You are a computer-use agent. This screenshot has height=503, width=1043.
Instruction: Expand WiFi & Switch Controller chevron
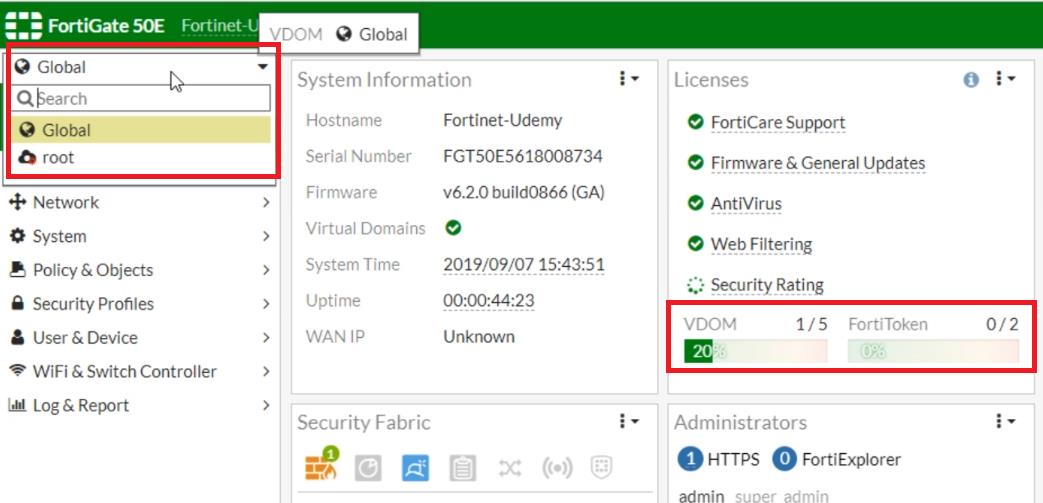(x=266, y=371)
